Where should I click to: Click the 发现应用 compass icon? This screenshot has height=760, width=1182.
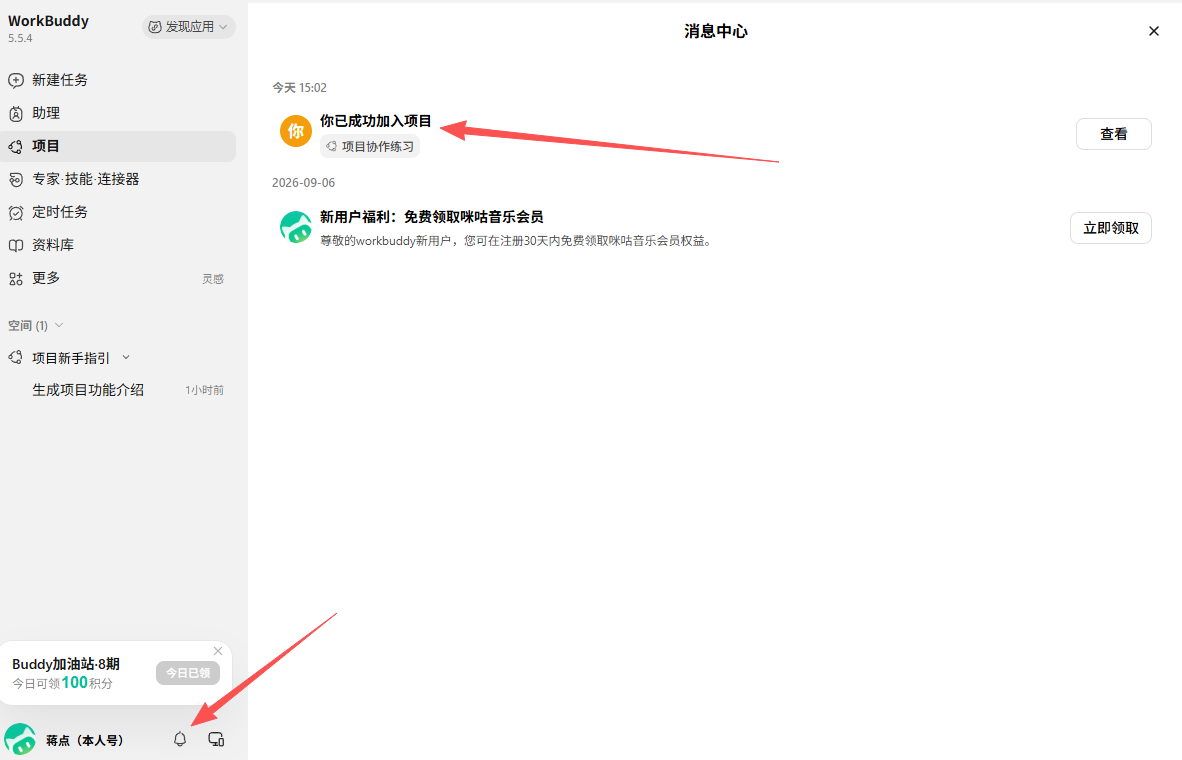point(155,27)
